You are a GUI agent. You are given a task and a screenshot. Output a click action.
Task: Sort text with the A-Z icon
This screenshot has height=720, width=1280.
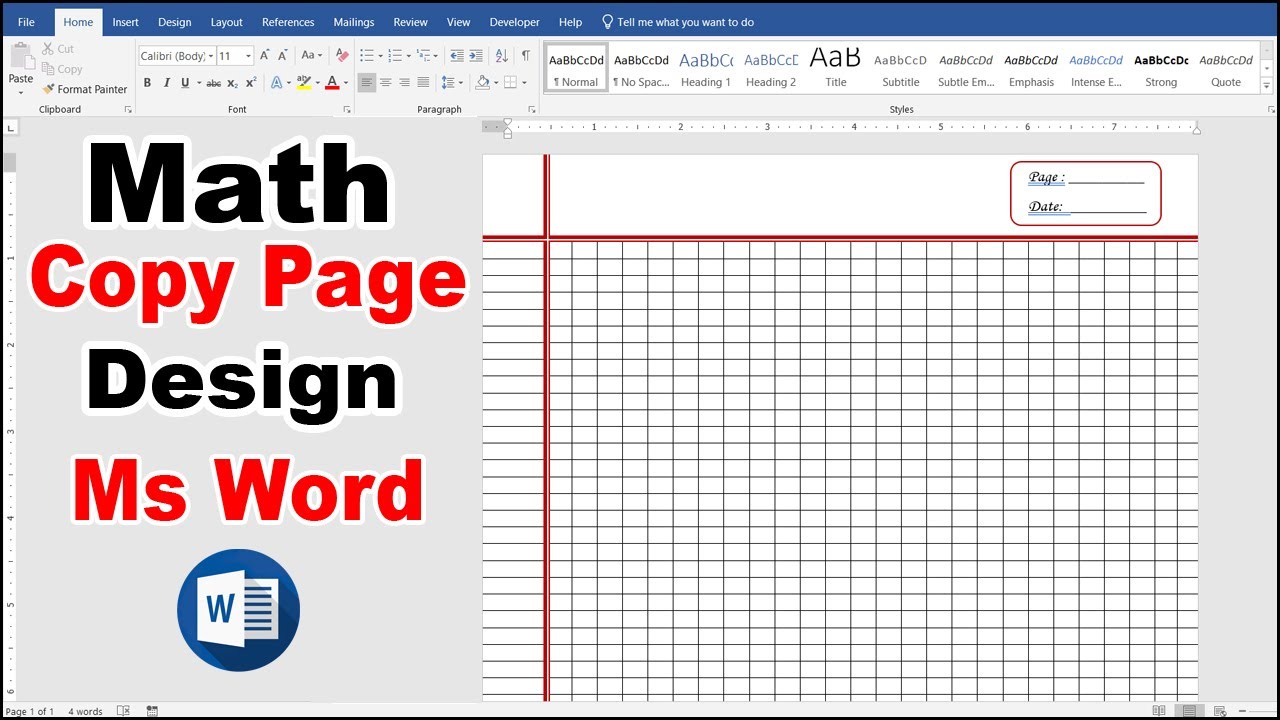pos(502,56)
